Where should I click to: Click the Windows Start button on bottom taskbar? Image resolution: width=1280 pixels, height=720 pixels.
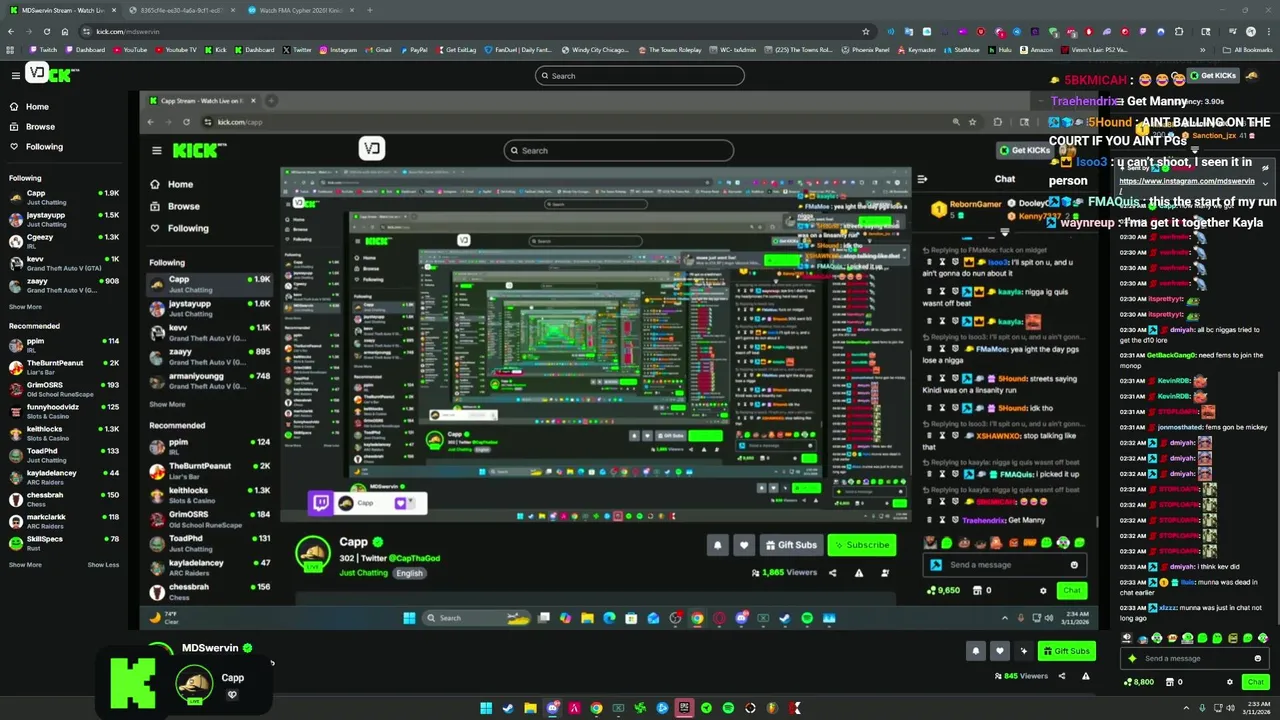coord(486,708)
